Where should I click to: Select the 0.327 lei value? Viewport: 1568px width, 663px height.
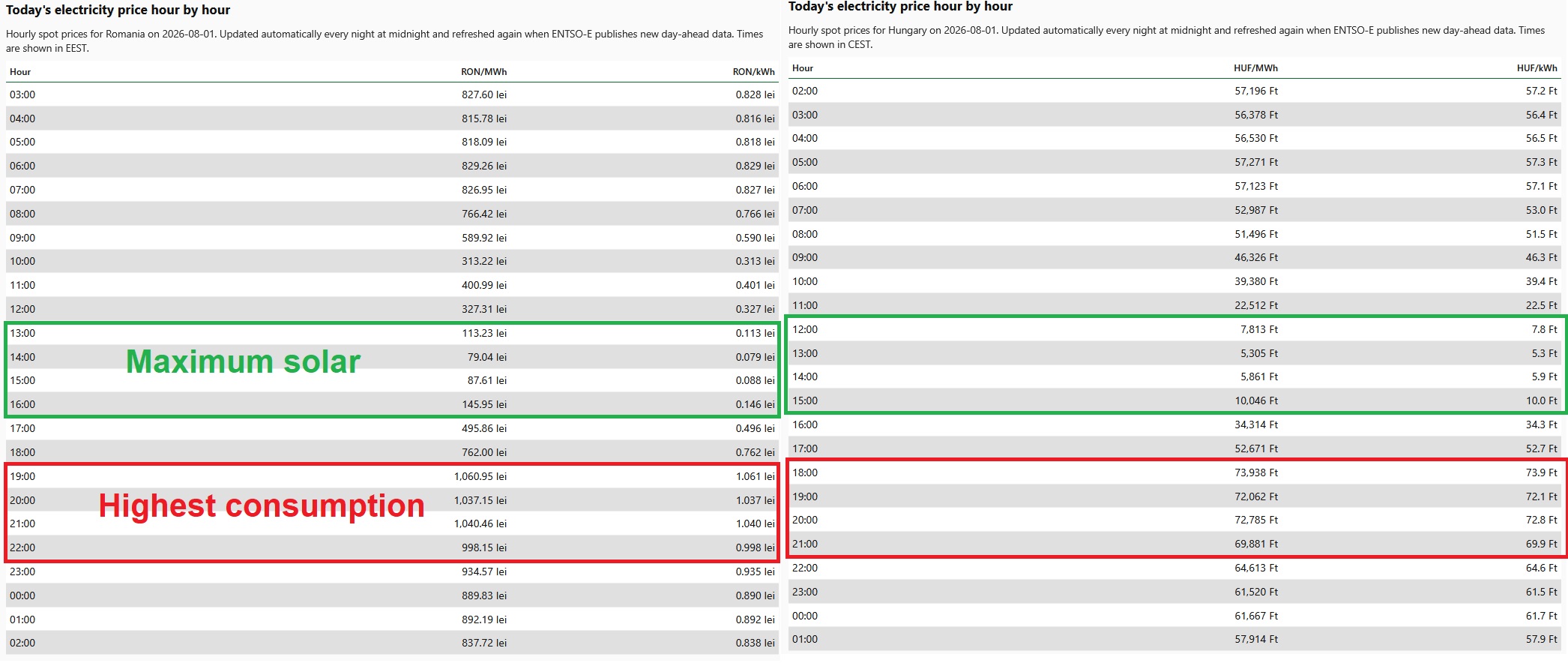click(755, 309)
